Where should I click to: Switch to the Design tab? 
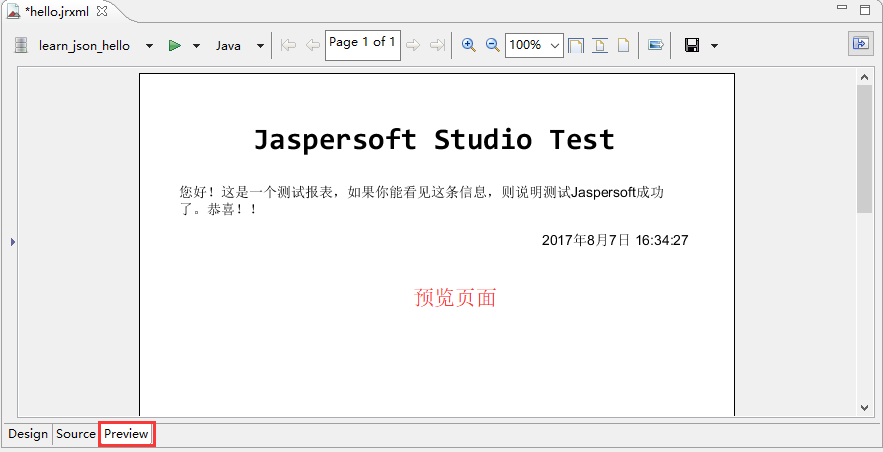pyautogui.click(x=28, y=434)
